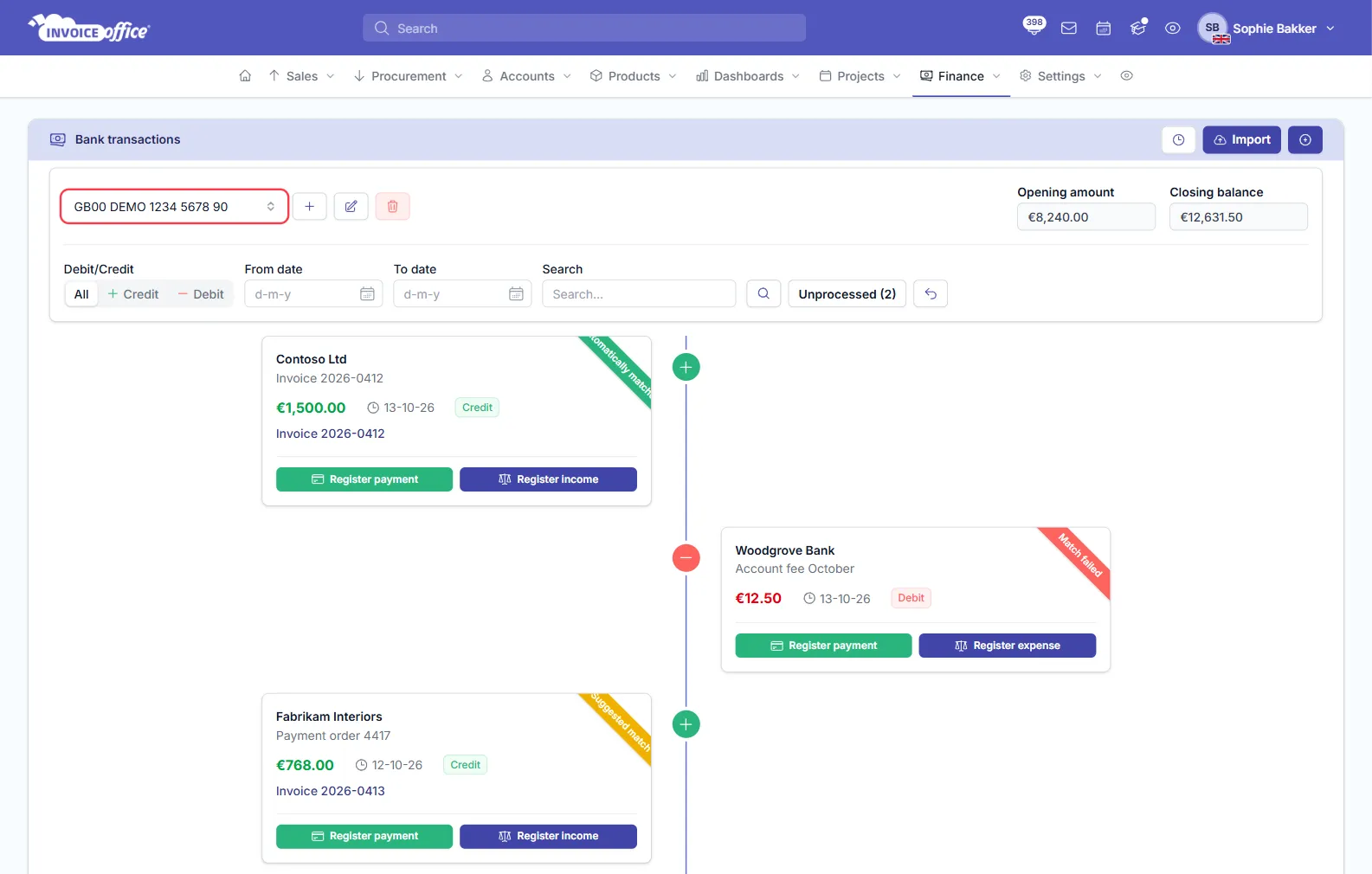
Task: Go to the home icon in navigation
Action: (245, 76)
